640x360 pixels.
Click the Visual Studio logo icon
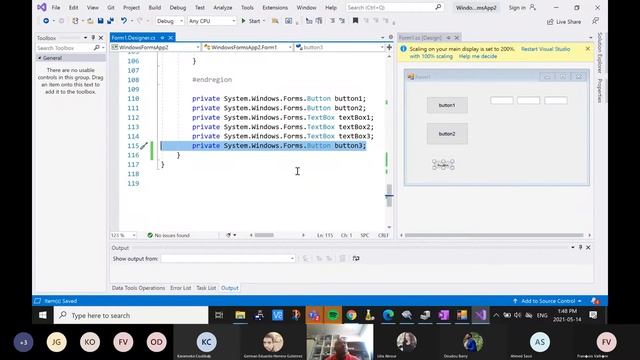click(x=41, y=7)
